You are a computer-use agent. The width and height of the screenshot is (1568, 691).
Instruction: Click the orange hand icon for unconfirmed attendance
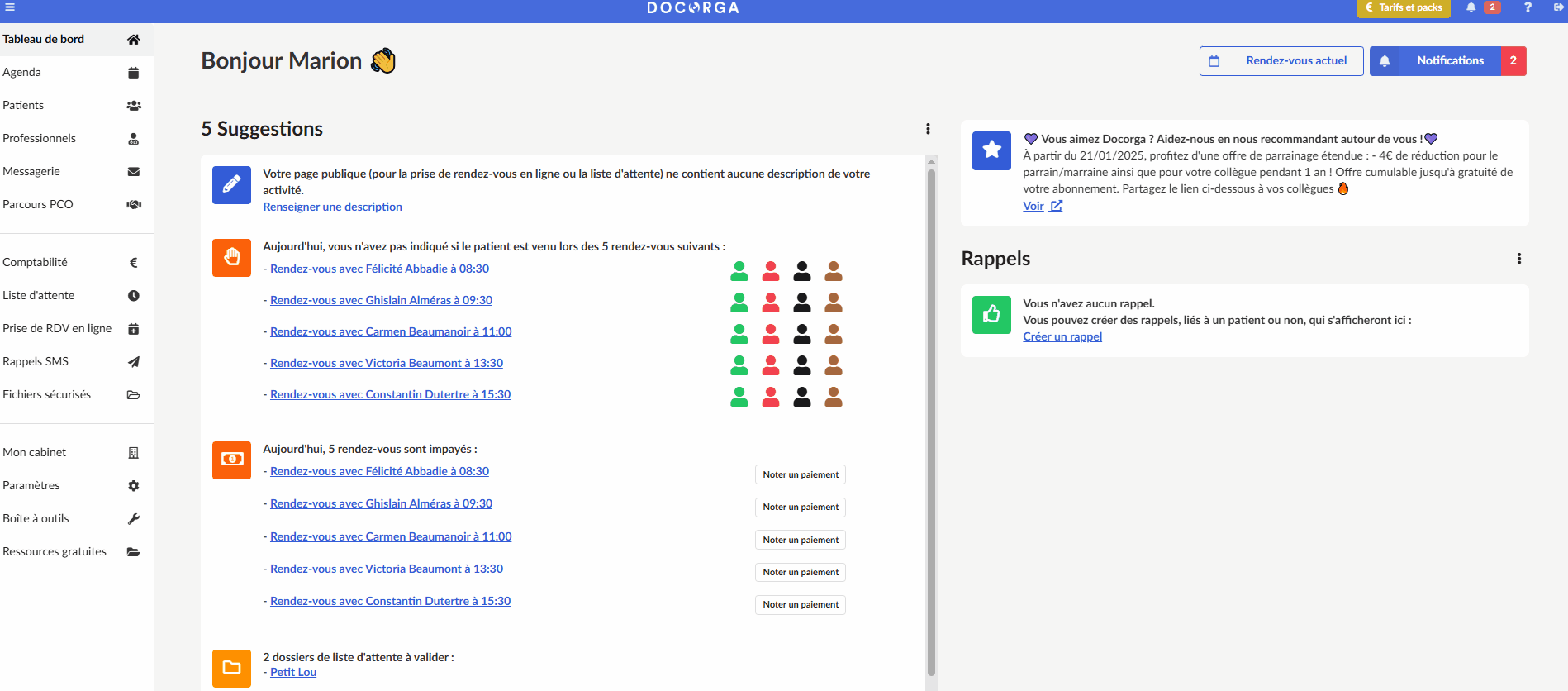coord(231,257)
